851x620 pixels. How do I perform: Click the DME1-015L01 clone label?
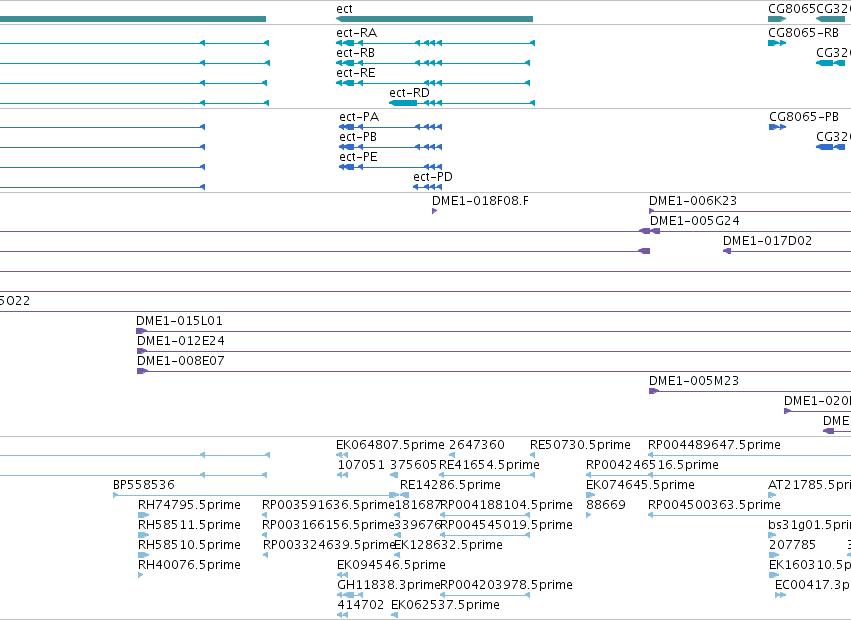(x=179, y=321)
